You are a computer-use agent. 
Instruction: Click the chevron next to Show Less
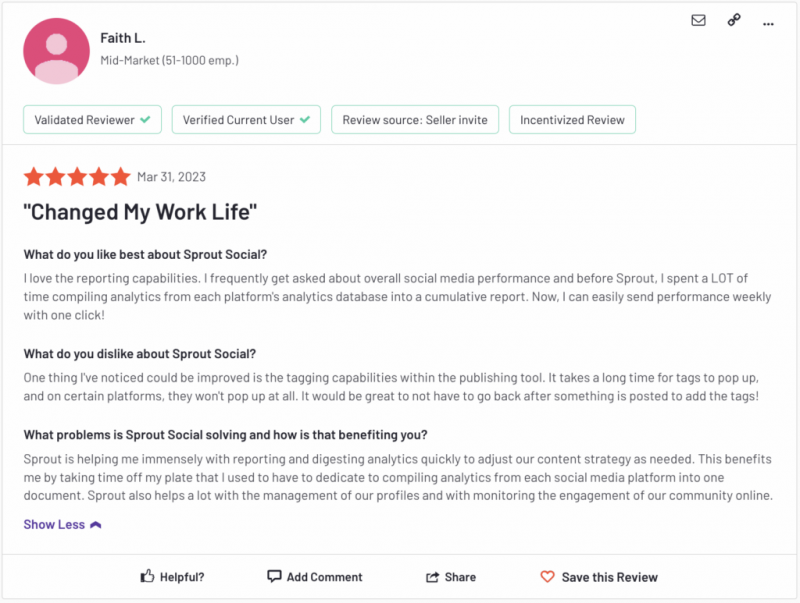[x=95, y=525]
